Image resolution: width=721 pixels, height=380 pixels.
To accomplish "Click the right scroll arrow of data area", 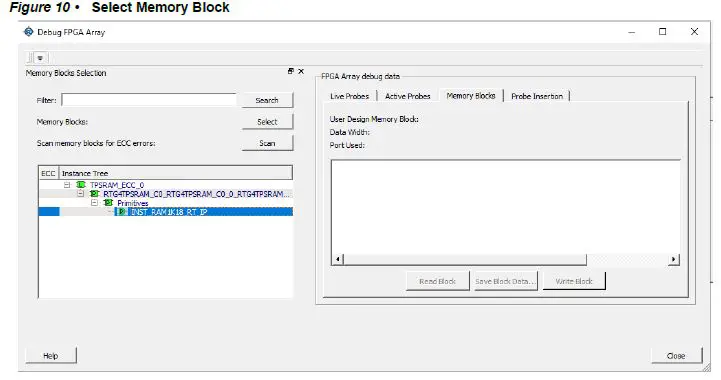I will (x=674, y=259).
